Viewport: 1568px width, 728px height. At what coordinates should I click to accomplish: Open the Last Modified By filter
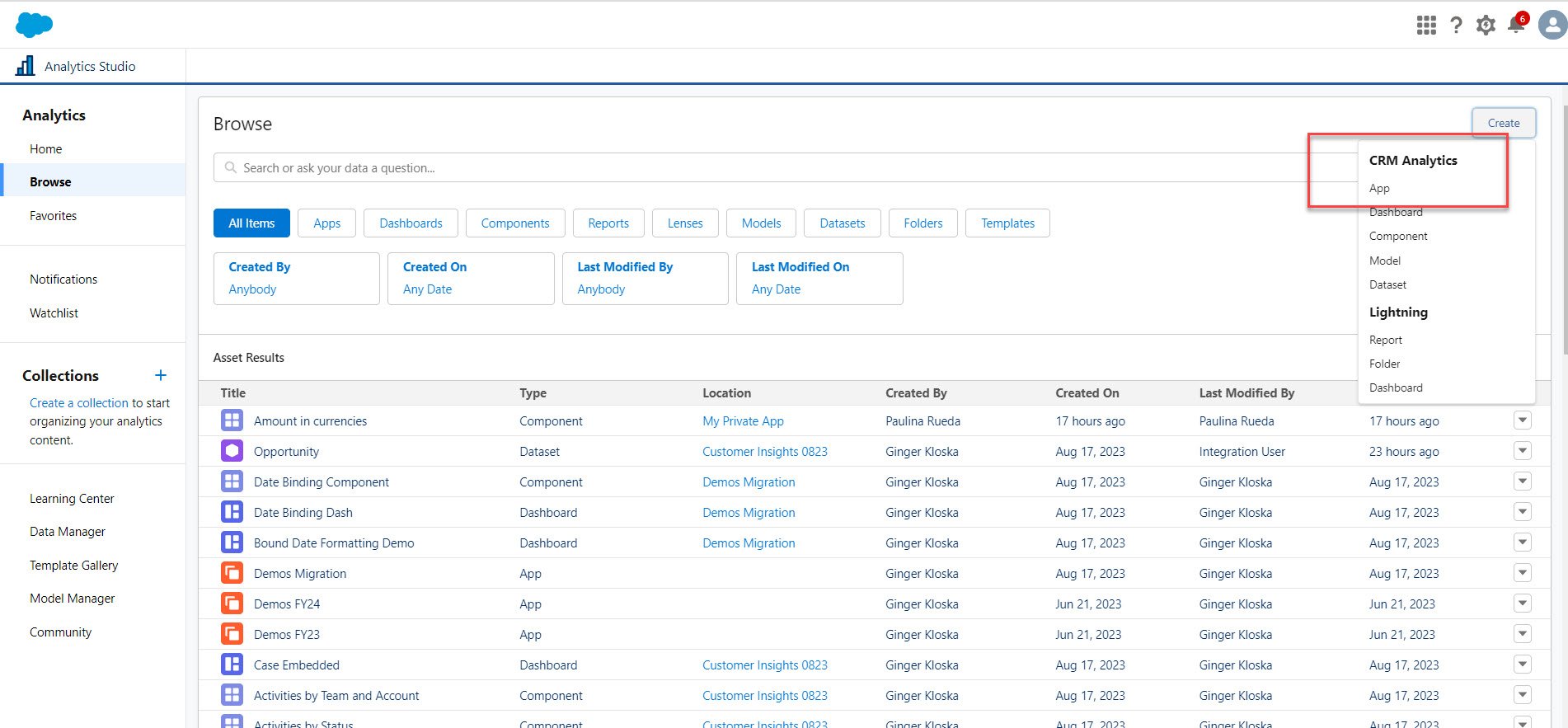coord(646,279)
